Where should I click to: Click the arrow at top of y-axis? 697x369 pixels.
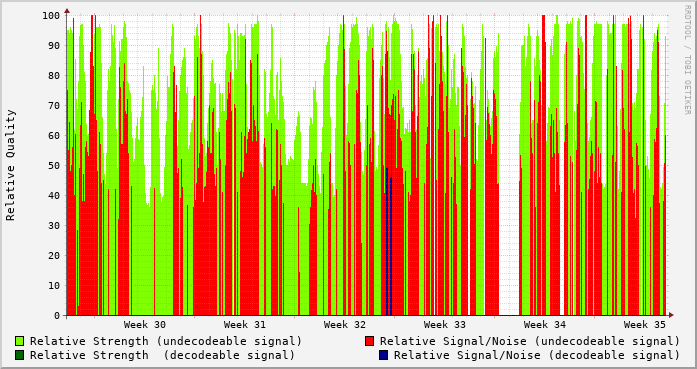(x=67, y=10)
